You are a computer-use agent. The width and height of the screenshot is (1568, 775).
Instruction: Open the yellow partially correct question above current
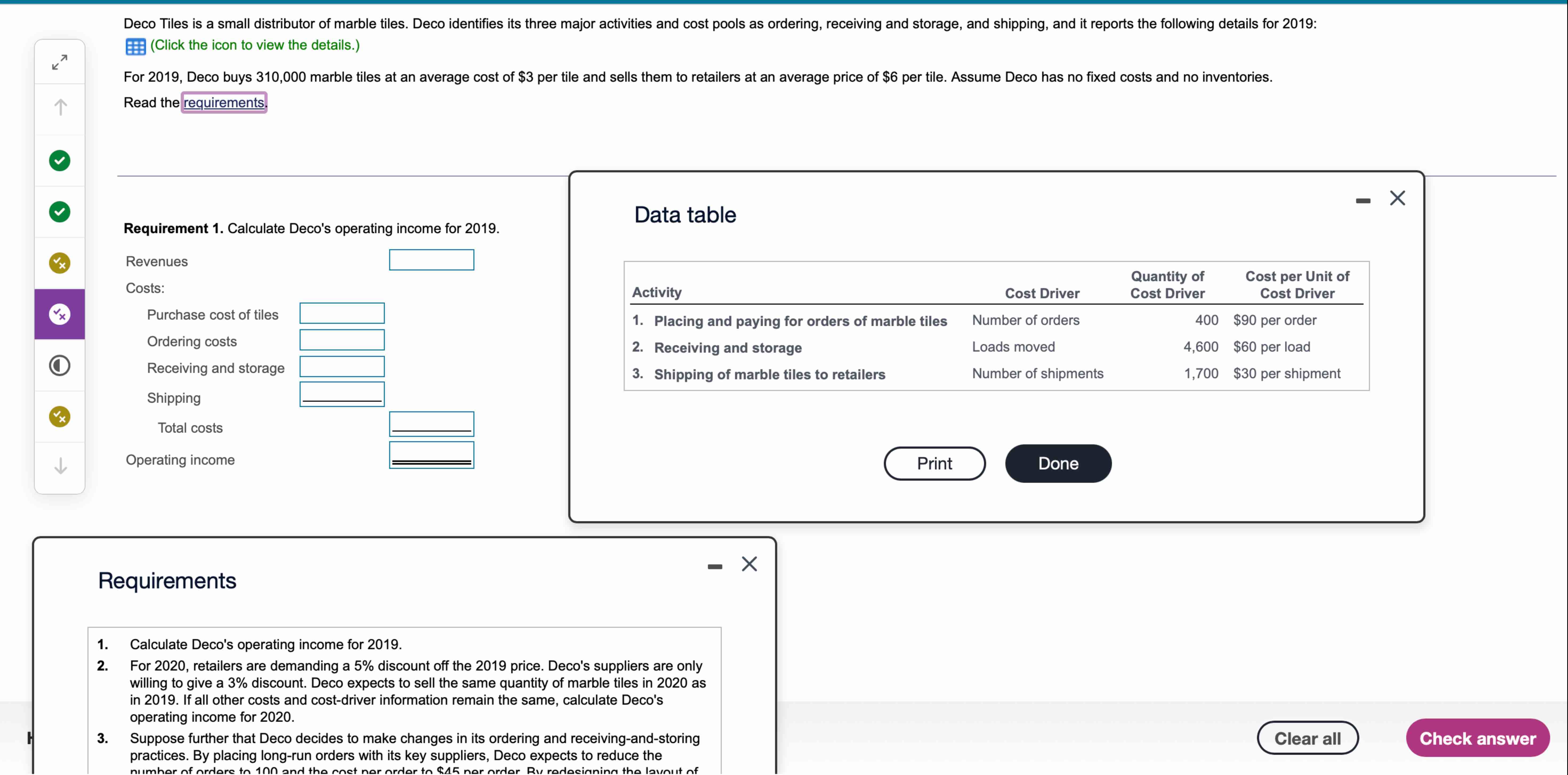coord(60,263)
